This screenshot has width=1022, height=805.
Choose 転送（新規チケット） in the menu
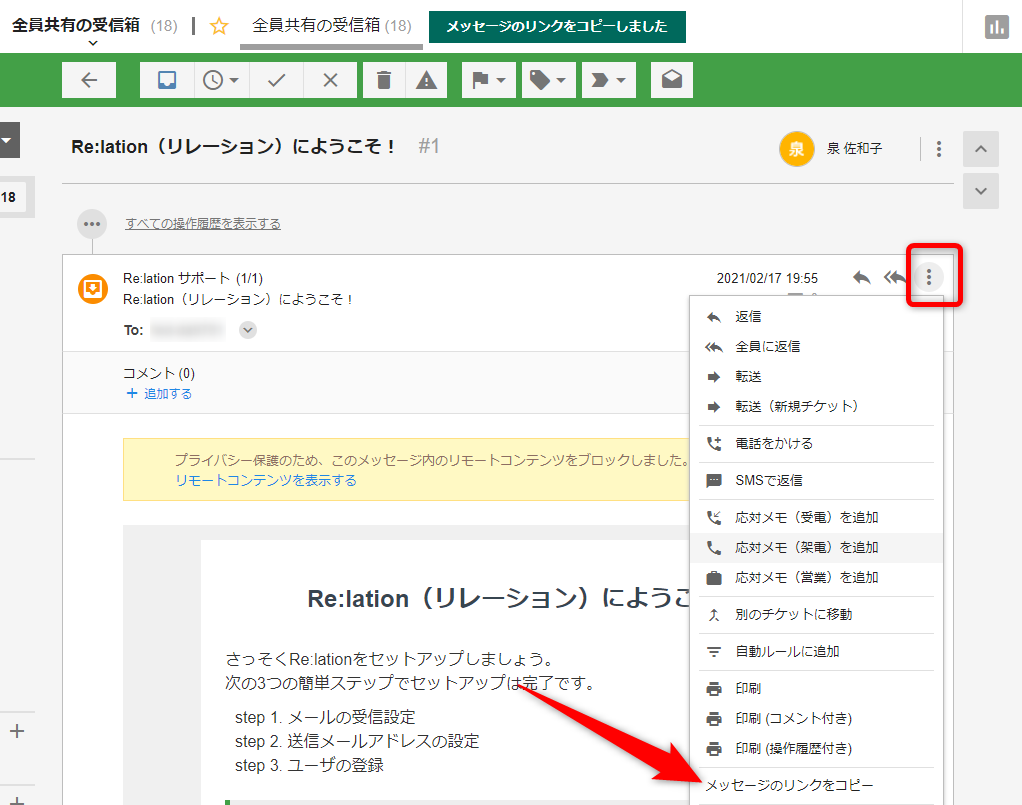tap(816, 407)
